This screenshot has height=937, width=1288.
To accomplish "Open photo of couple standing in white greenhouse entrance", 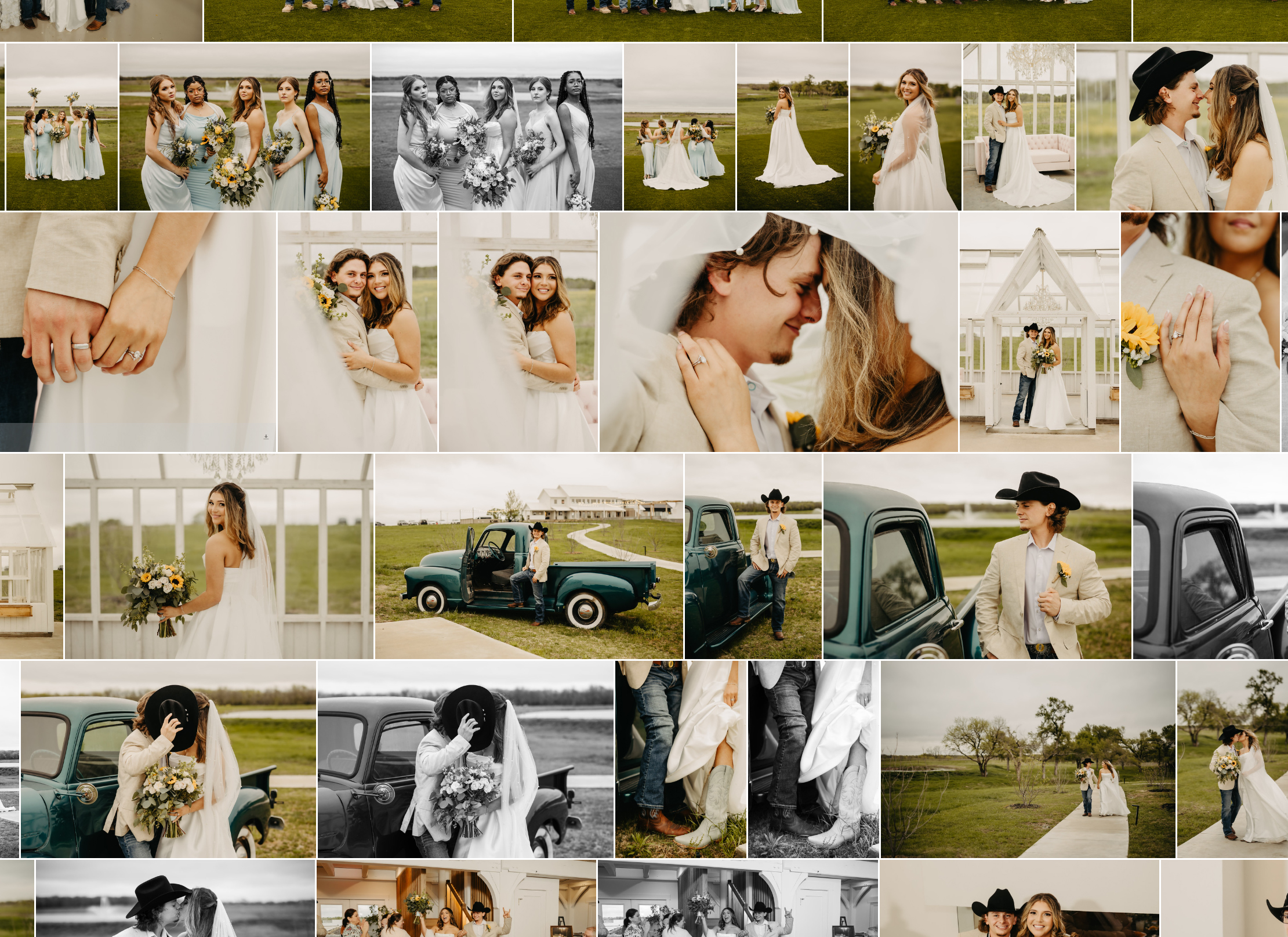I will click(1039, 331).
